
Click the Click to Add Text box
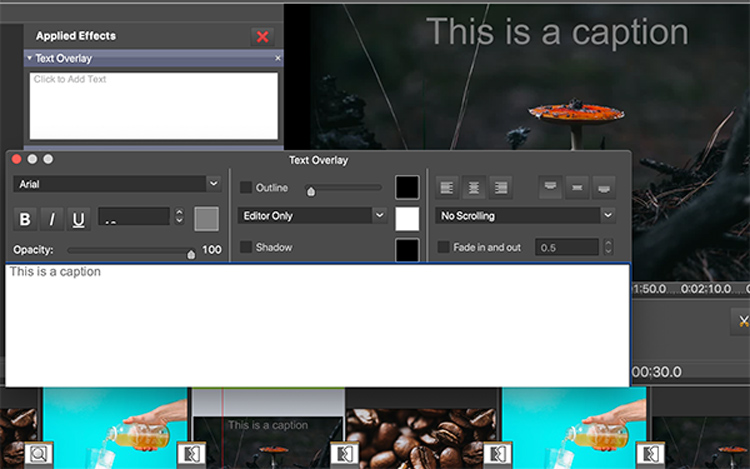click(x=154, y=106)
